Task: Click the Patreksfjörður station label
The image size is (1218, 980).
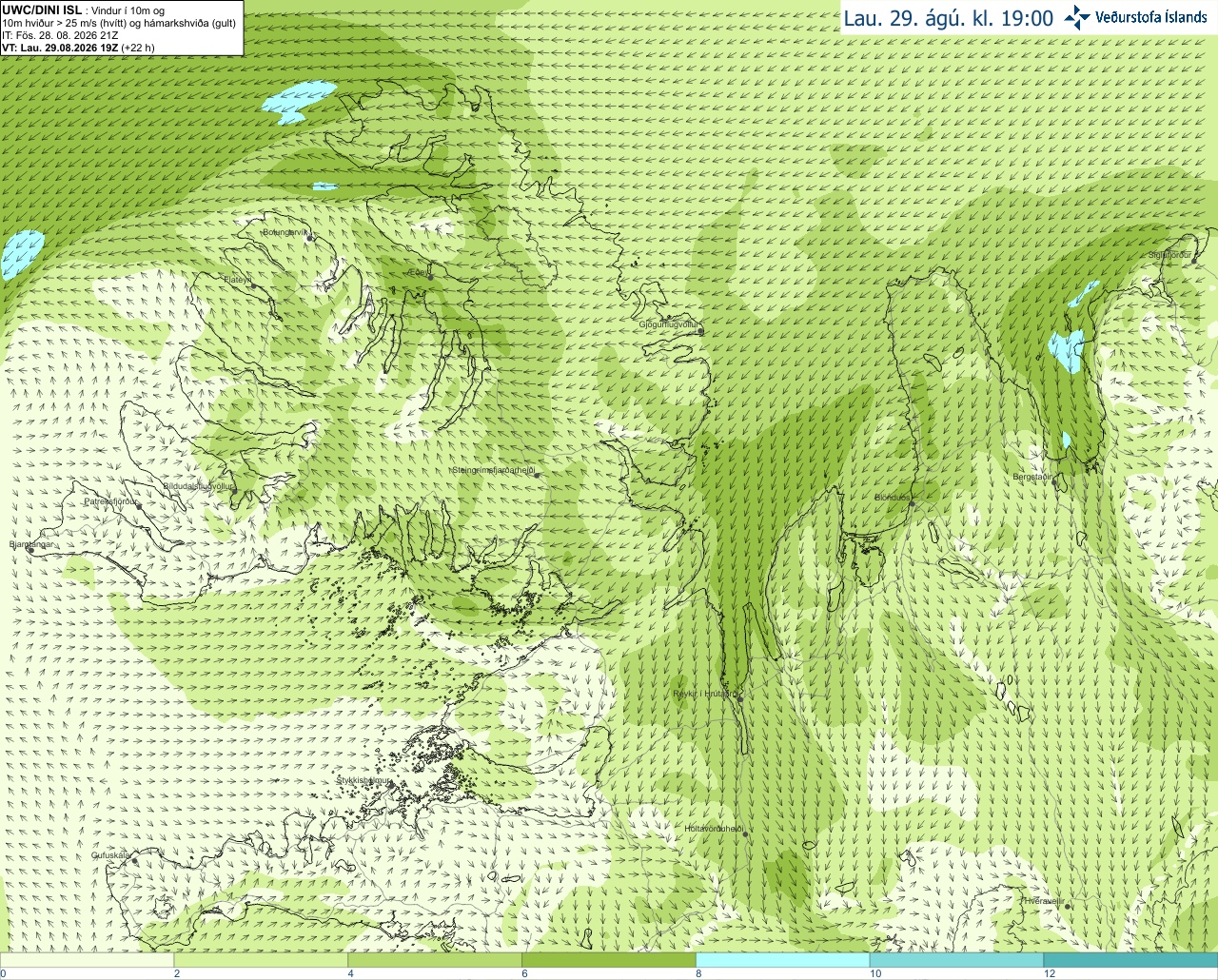Action: [x=110, y=500]
